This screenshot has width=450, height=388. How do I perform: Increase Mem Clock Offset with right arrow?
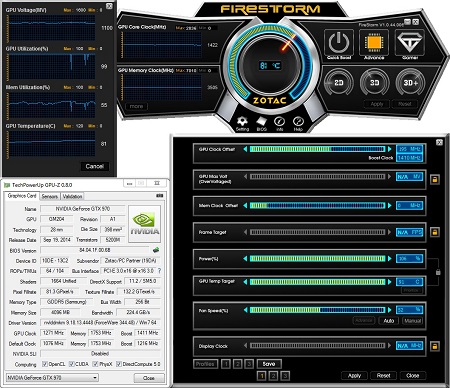(389, 205)
